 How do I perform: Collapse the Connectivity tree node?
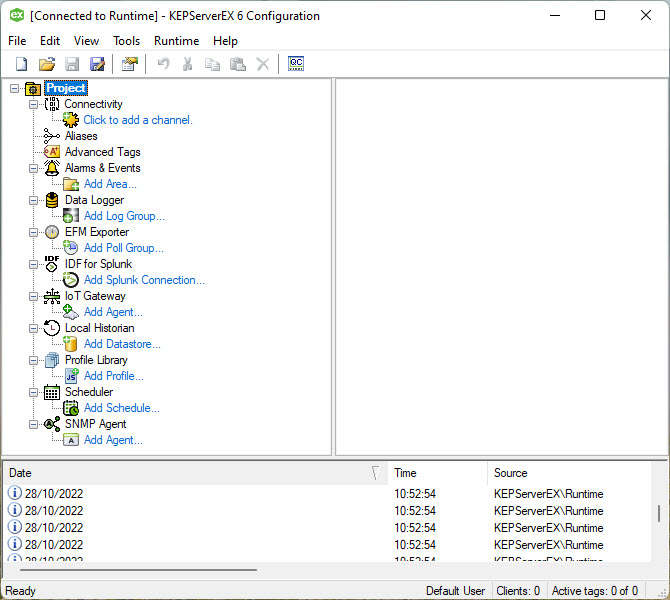[33, 104]
